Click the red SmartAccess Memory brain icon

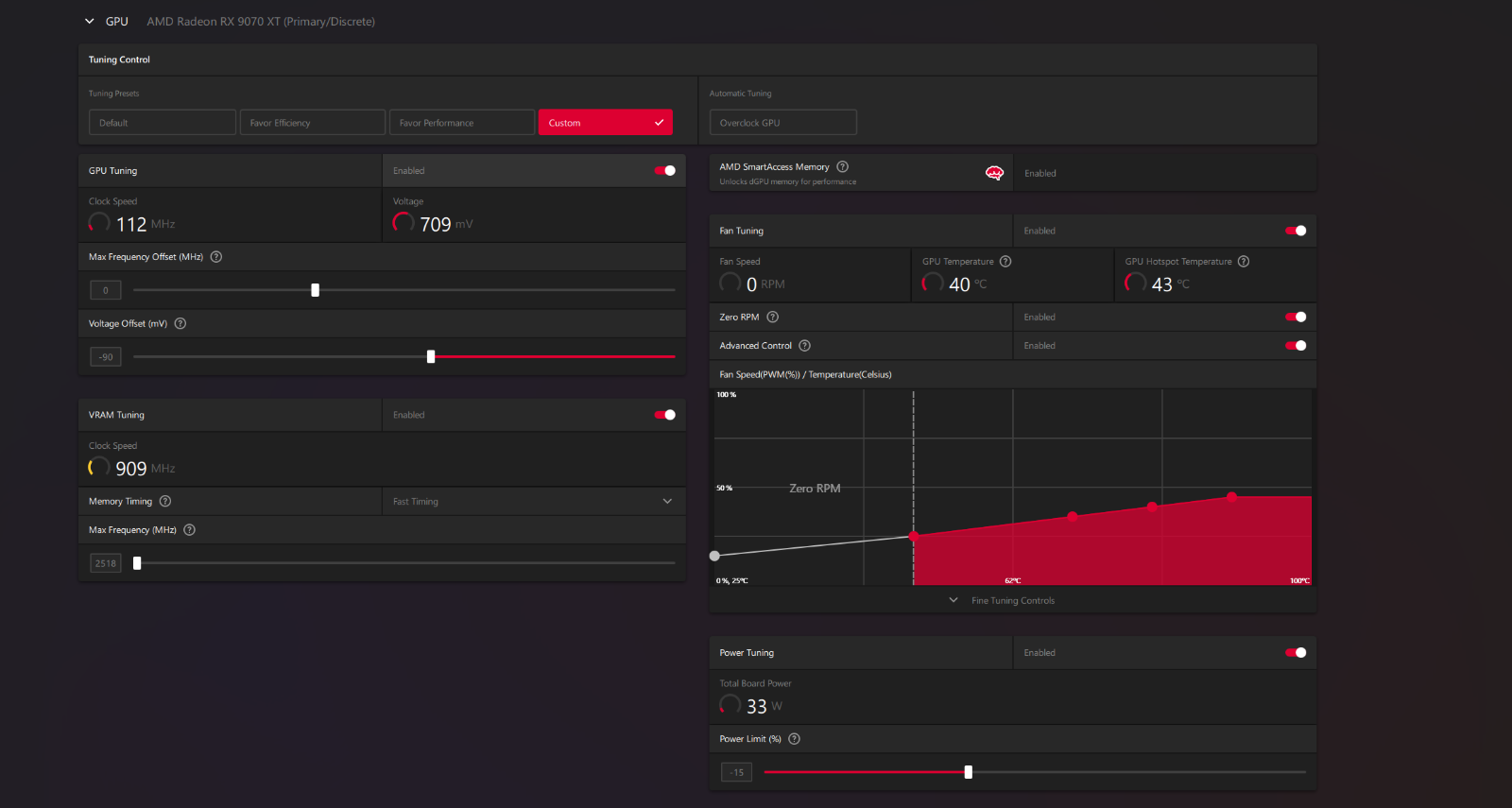[x=994, y=173]
